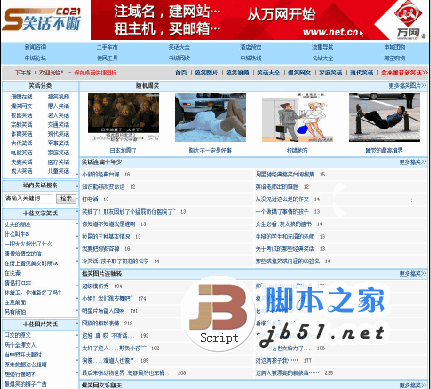This screenshot has width=431, height=389.
Task: Open the 夫妻笑话 category
Action: [22, 162]
